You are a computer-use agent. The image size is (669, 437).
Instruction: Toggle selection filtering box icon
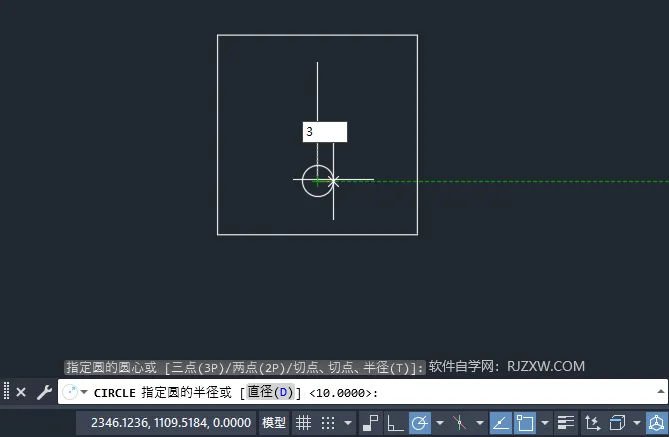click(x=617, y=423)
